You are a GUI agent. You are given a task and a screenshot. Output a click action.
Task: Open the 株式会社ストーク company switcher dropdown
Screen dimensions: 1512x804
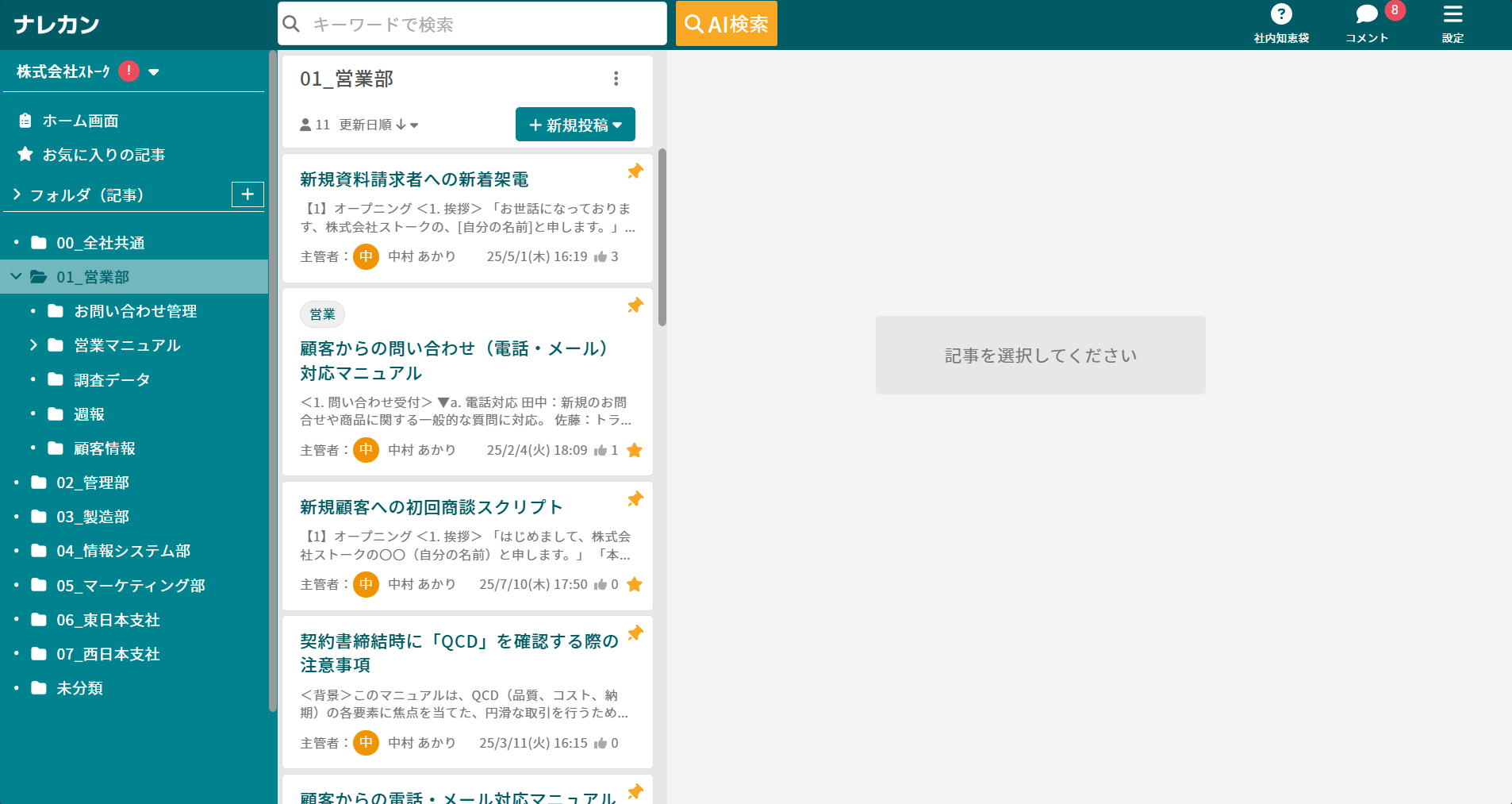[154, 71]
